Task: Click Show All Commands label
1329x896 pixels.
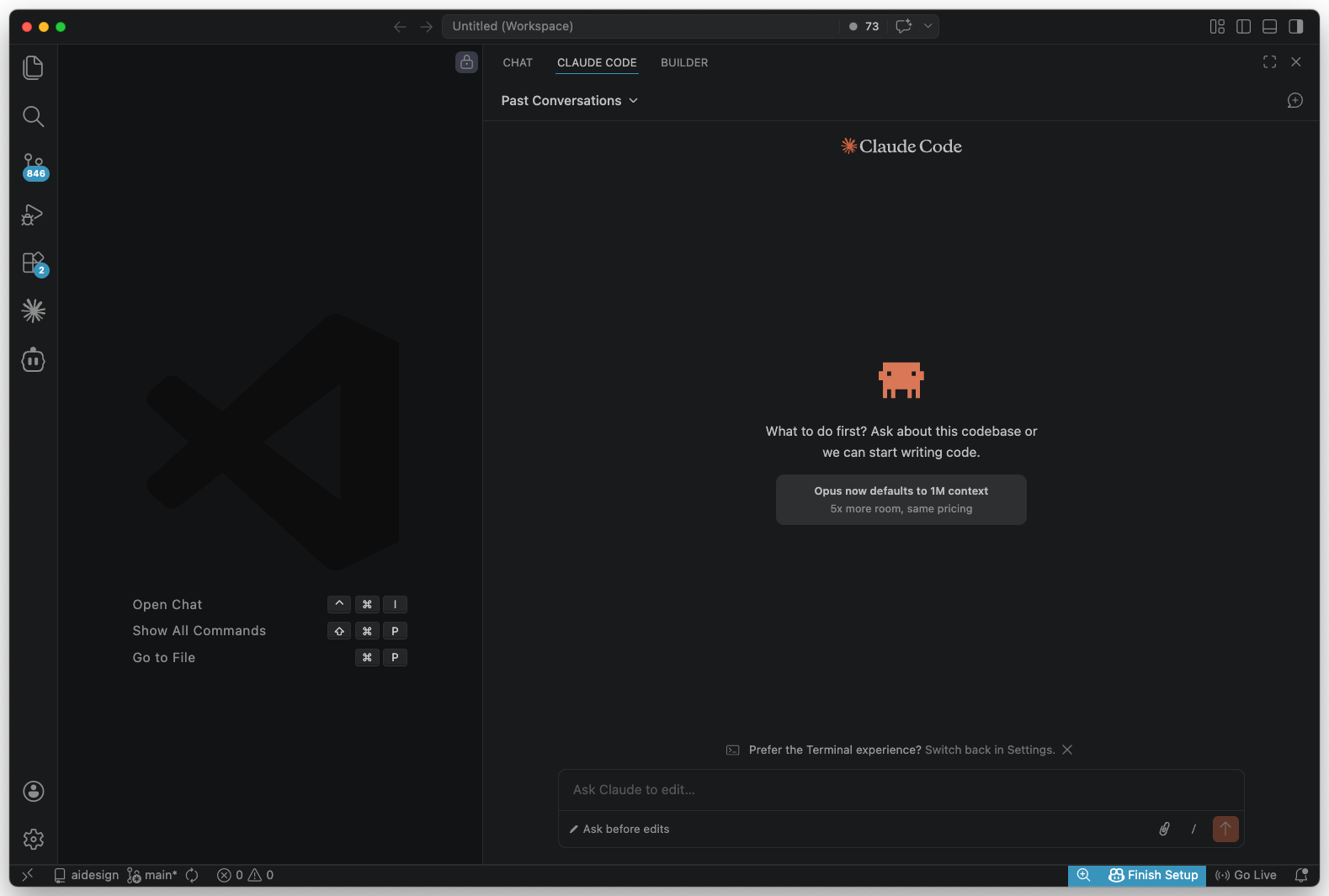Action: pyautogui.click(x=199, y=631)
